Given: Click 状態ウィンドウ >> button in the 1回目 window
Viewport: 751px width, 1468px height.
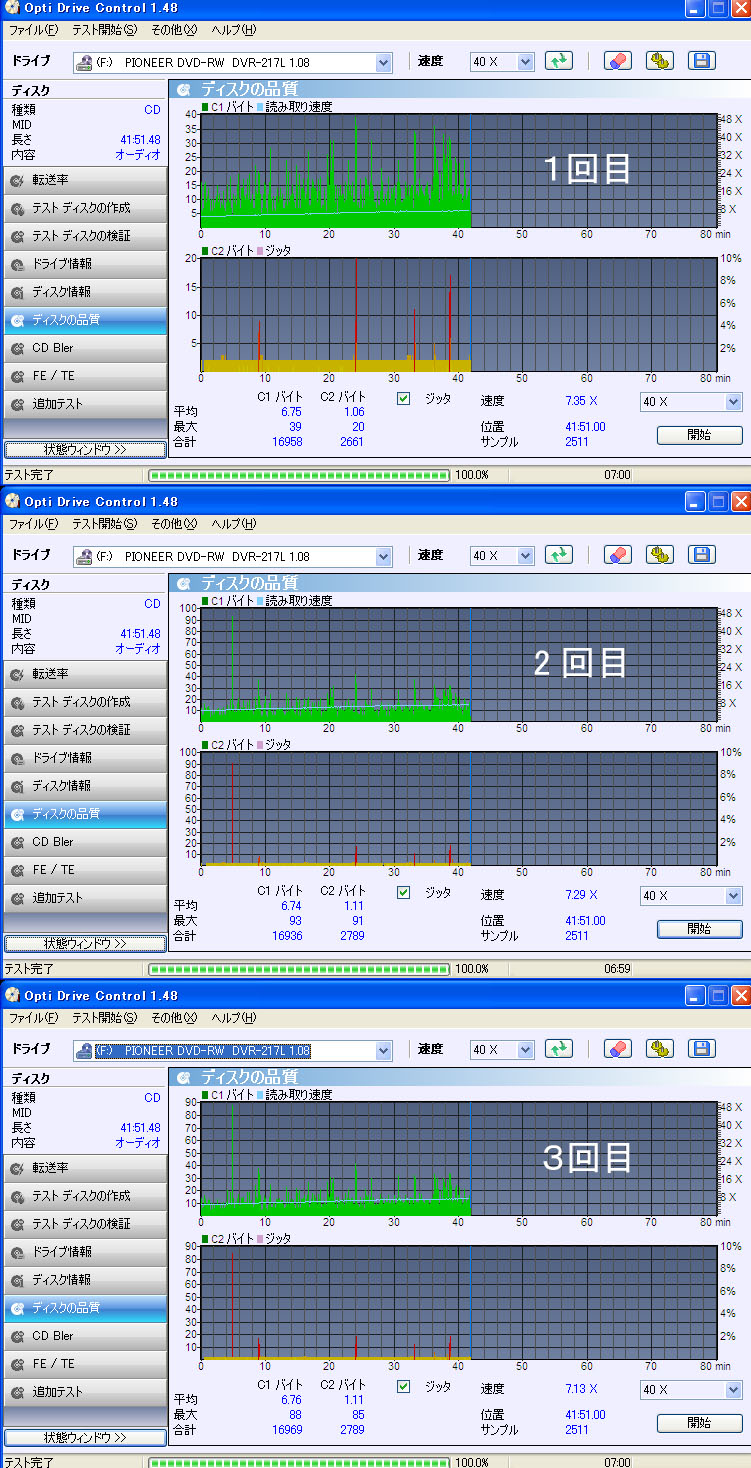Looking at the screenshot, I should coord(85,449).
